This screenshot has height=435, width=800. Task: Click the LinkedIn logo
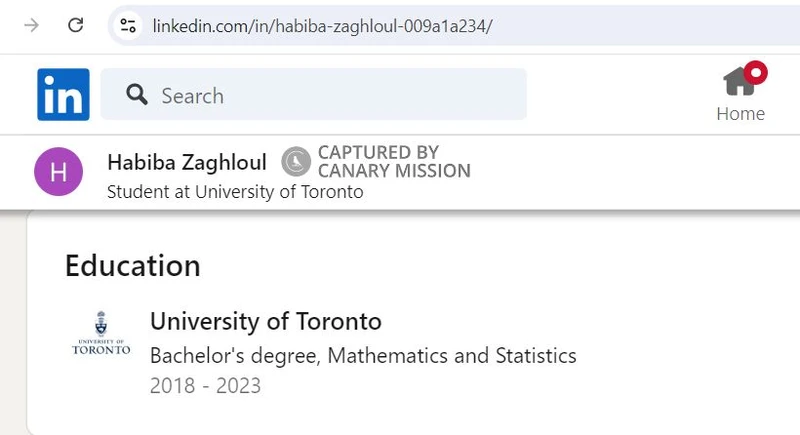63,94
